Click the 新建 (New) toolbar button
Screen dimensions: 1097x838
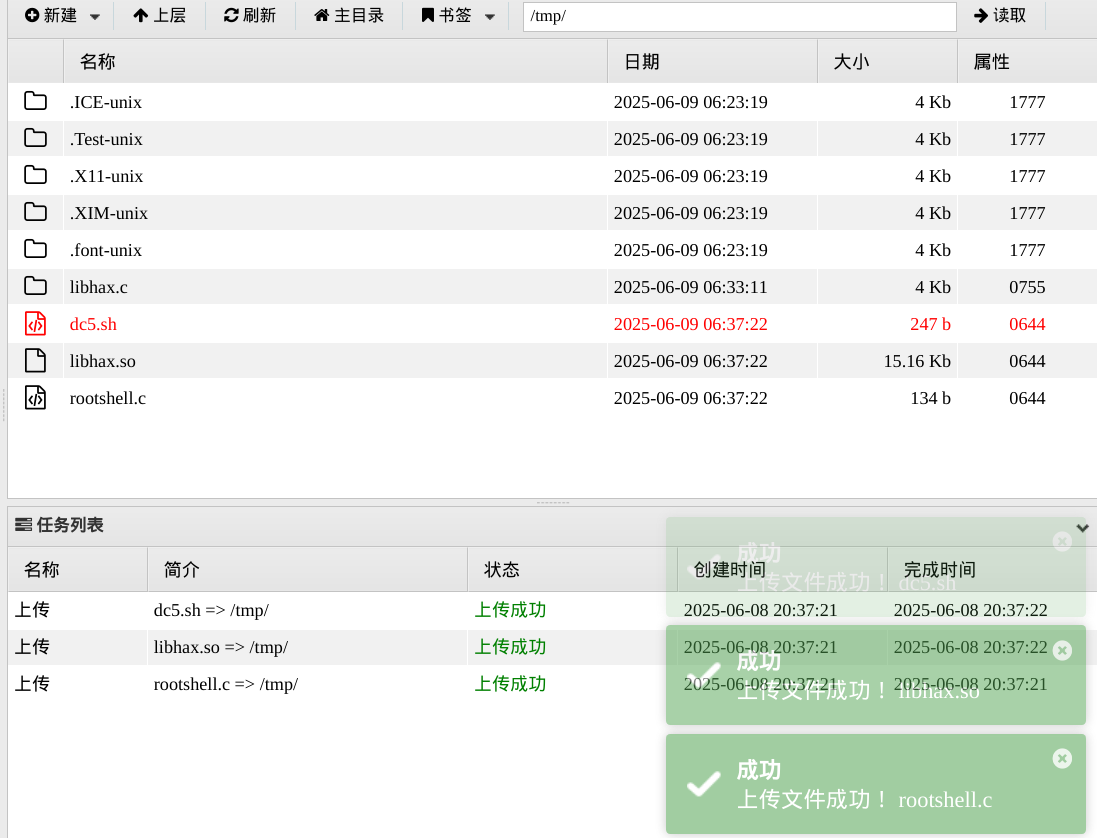tap(50, 15)
